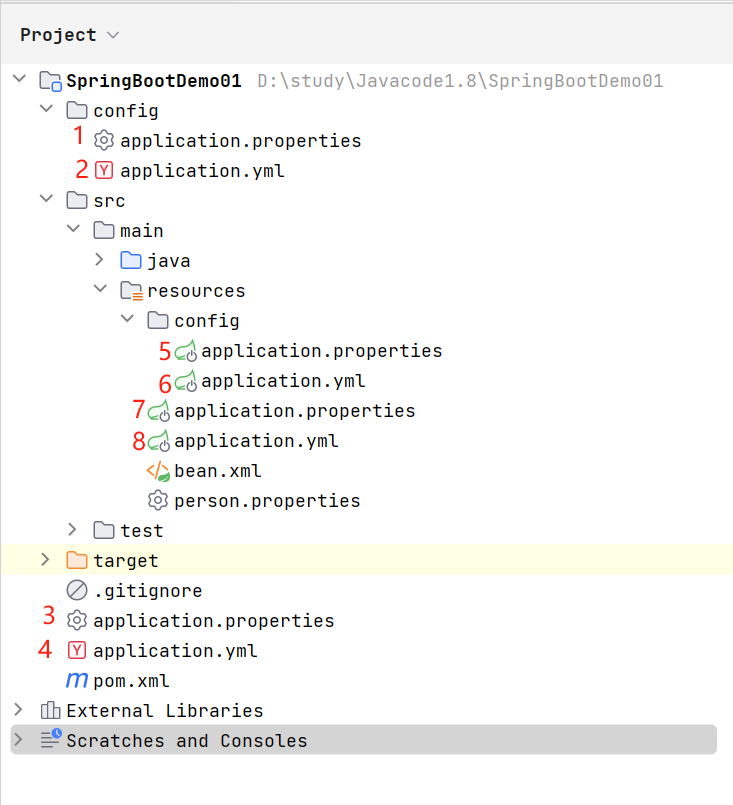Click the Project panel title

pyautogui.click(x=58, y=35)
